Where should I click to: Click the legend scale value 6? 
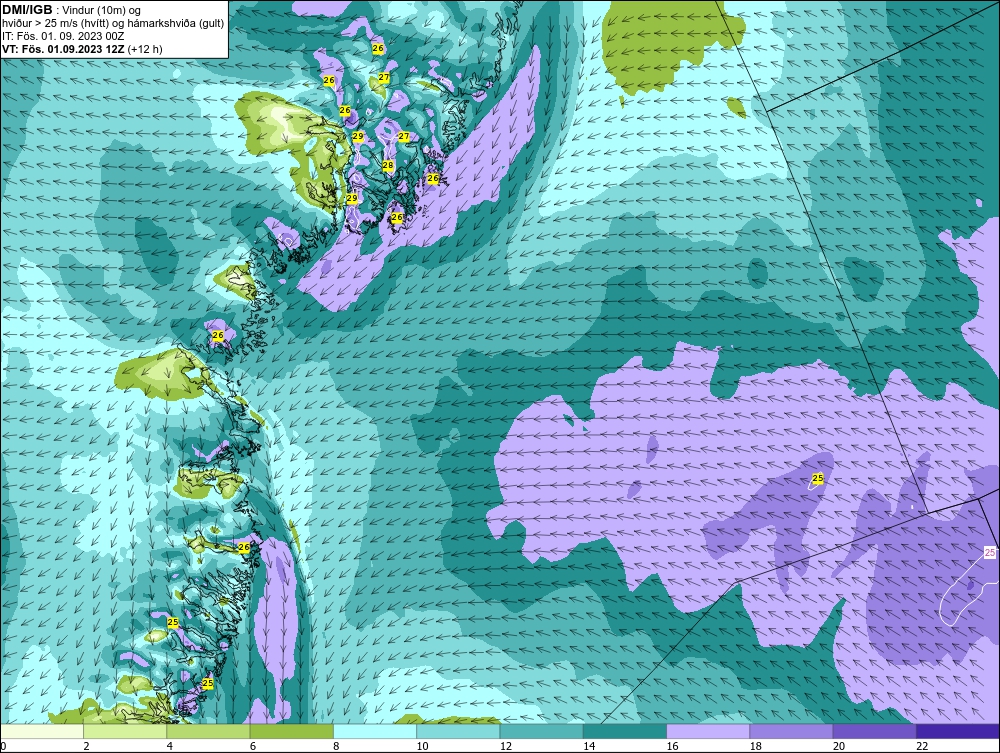[253, 746]
